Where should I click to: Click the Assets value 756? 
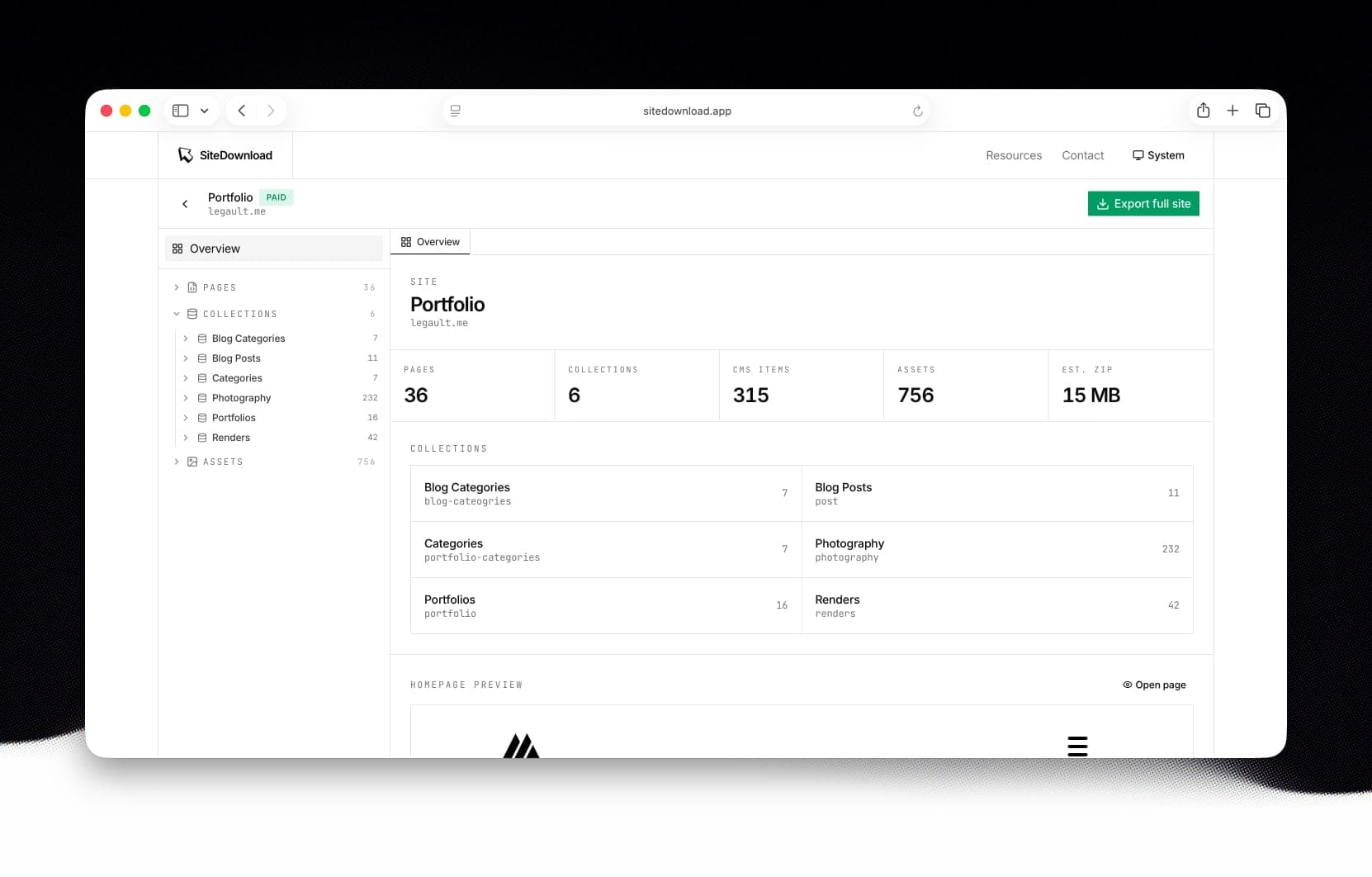[915, 396]
